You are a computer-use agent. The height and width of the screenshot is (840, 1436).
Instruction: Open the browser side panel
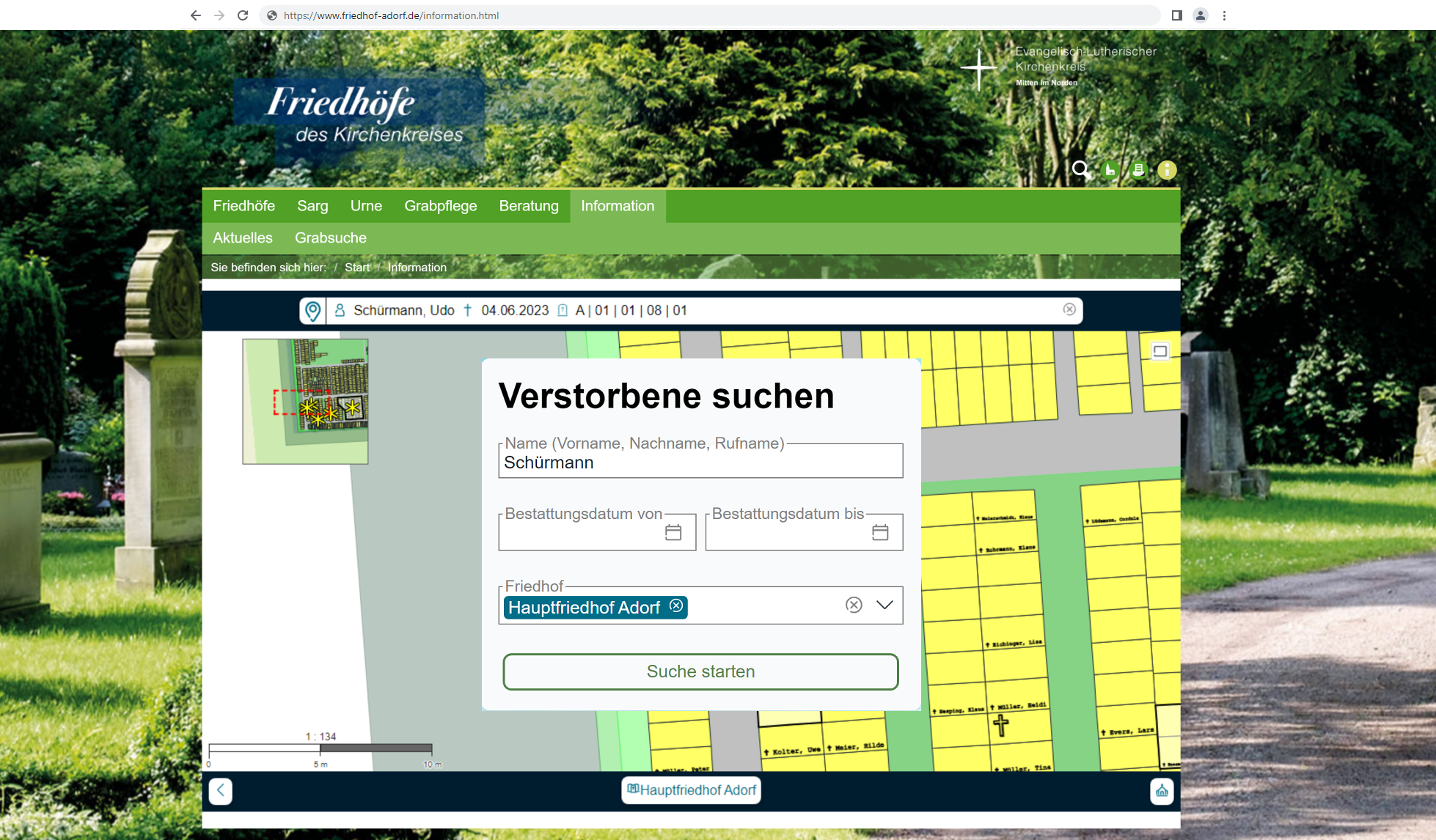click(x=1177, y=15)
